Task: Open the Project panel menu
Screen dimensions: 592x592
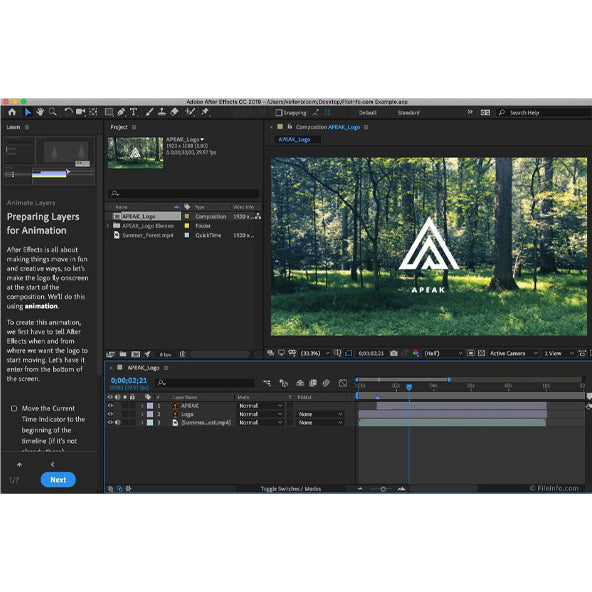Action: (x=134, y=127)
